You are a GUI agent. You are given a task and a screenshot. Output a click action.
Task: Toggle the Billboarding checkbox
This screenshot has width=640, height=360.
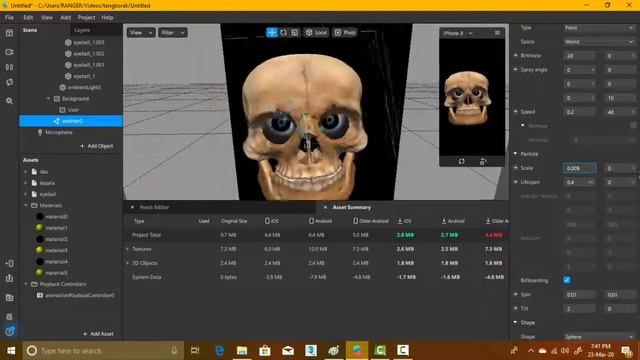pyautogui.click(x=567, y=280)
